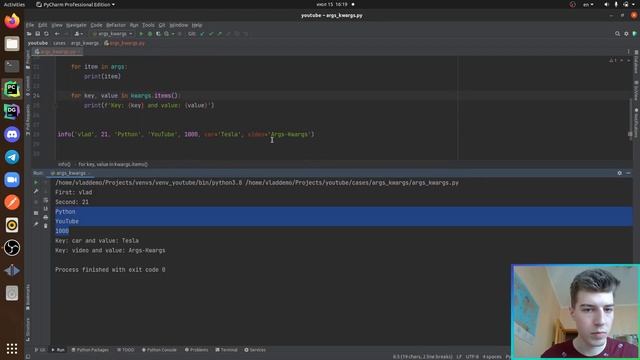Image resolution: width=640 pixels, height=360 pixels.
Task: Open the args_kwargs run configuration dropdown
Action: [x=113, y=34]
